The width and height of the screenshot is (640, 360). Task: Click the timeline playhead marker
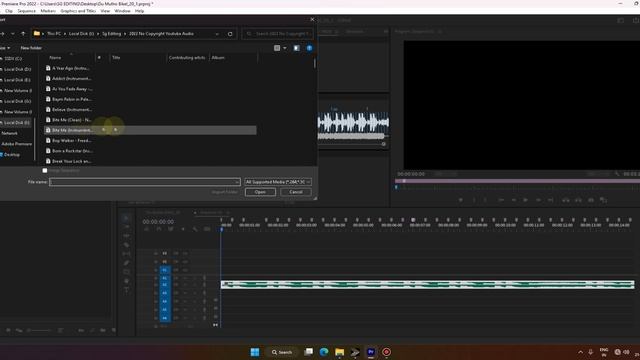click(221, 229)
